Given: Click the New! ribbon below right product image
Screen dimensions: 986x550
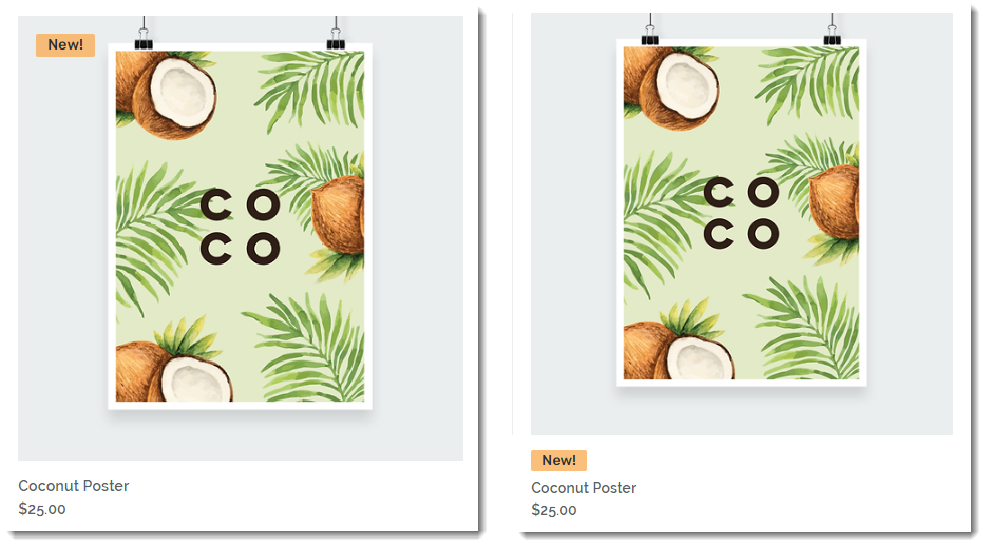Looking at the screenshot, I should pos(558,460).
